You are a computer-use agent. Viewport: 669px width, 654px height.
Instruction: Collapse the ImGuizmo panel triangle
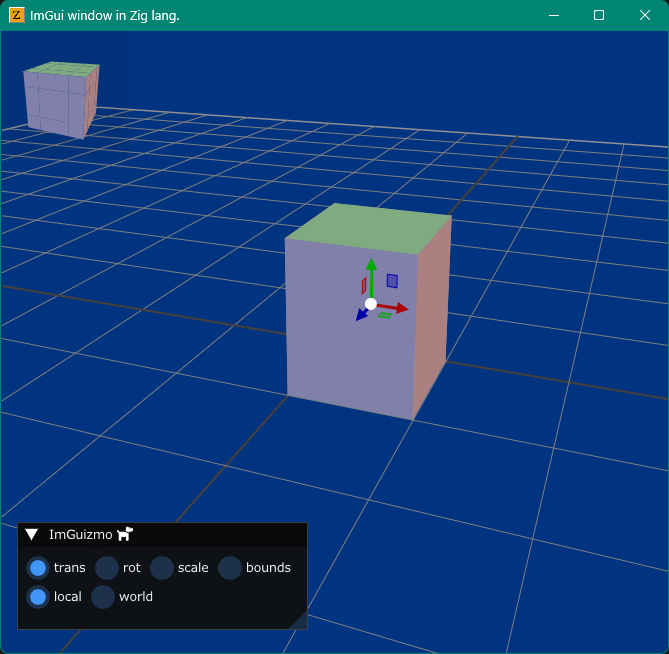[x=32, y=535]
